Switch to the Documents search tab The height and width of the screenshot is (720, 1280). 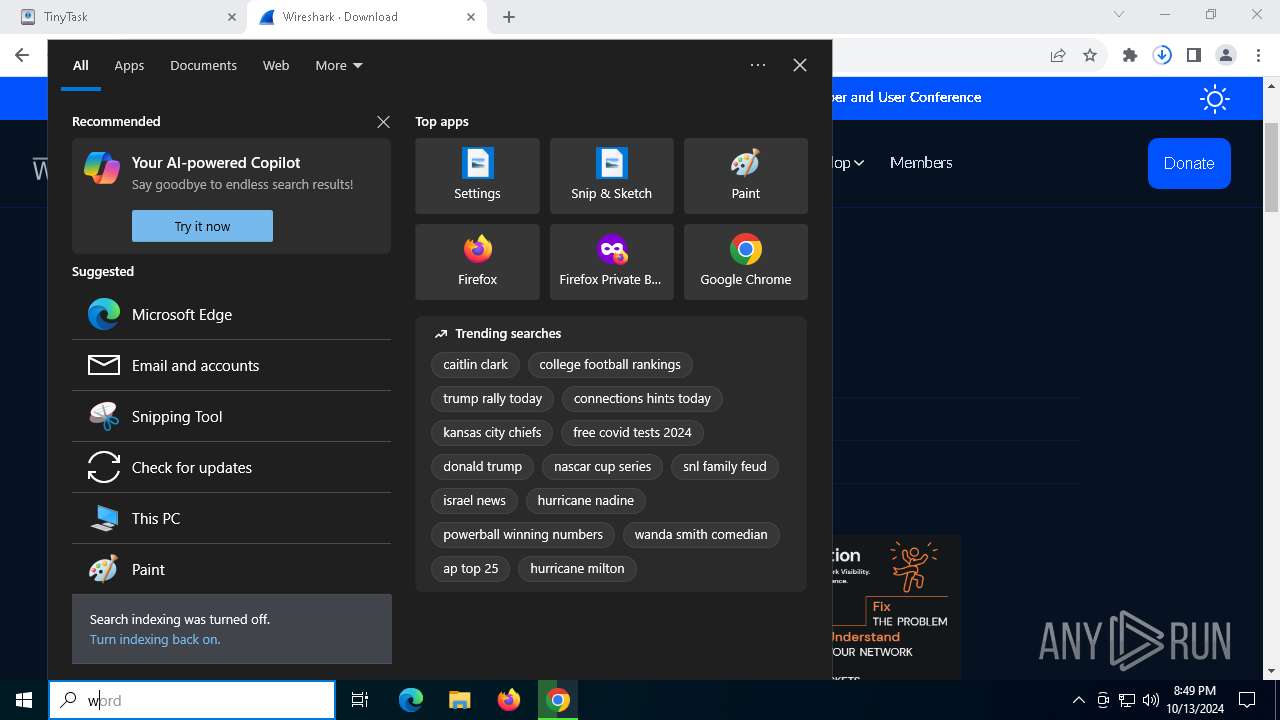point(203,65)
